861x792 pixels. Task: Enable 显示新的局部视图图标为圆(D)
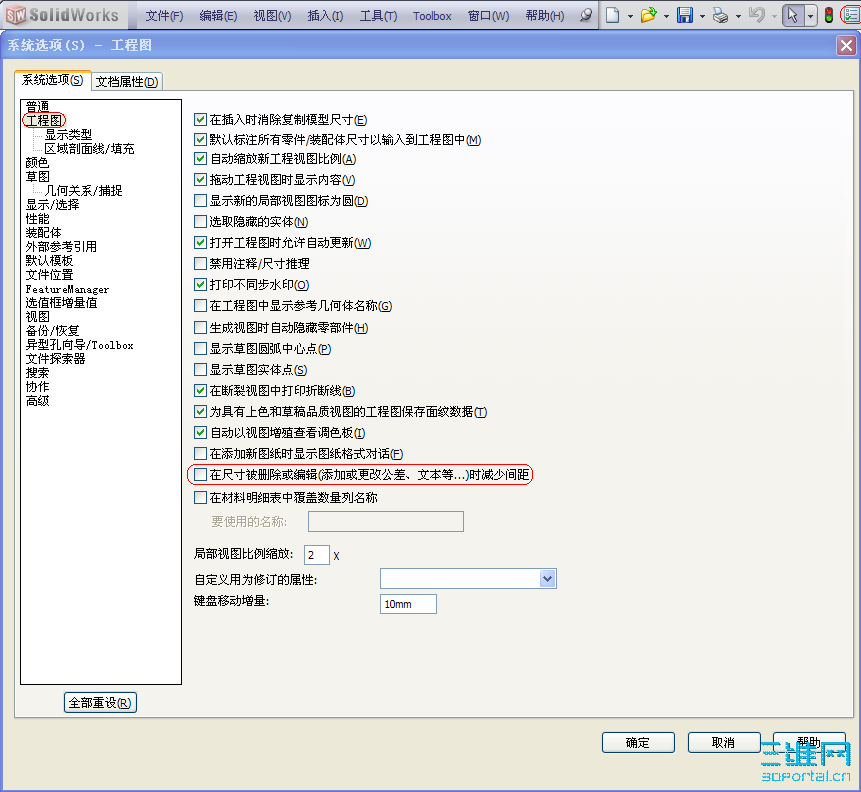tap(200, 200)
